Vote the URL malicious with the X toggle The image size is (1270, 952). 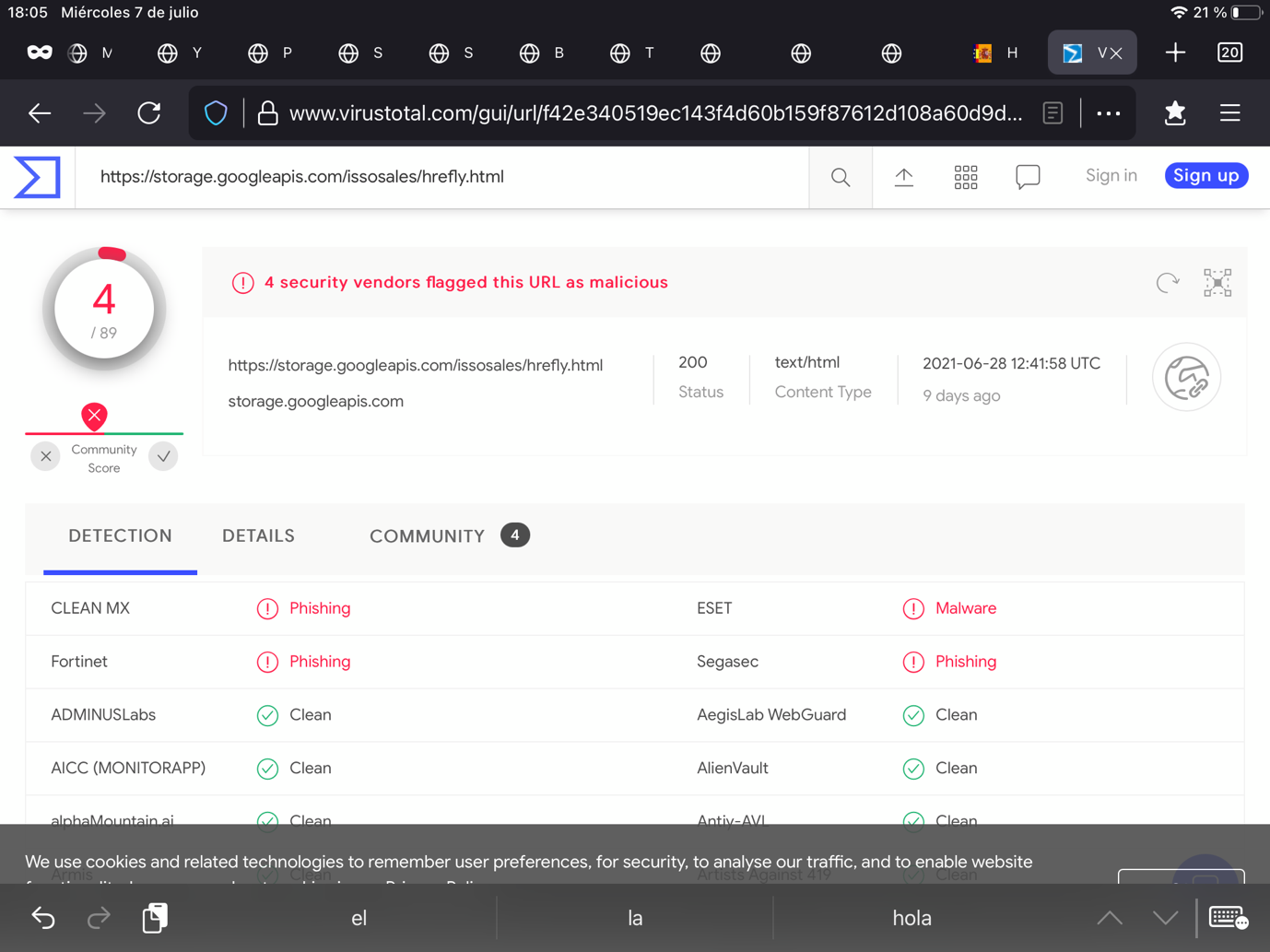click(45, 456)
